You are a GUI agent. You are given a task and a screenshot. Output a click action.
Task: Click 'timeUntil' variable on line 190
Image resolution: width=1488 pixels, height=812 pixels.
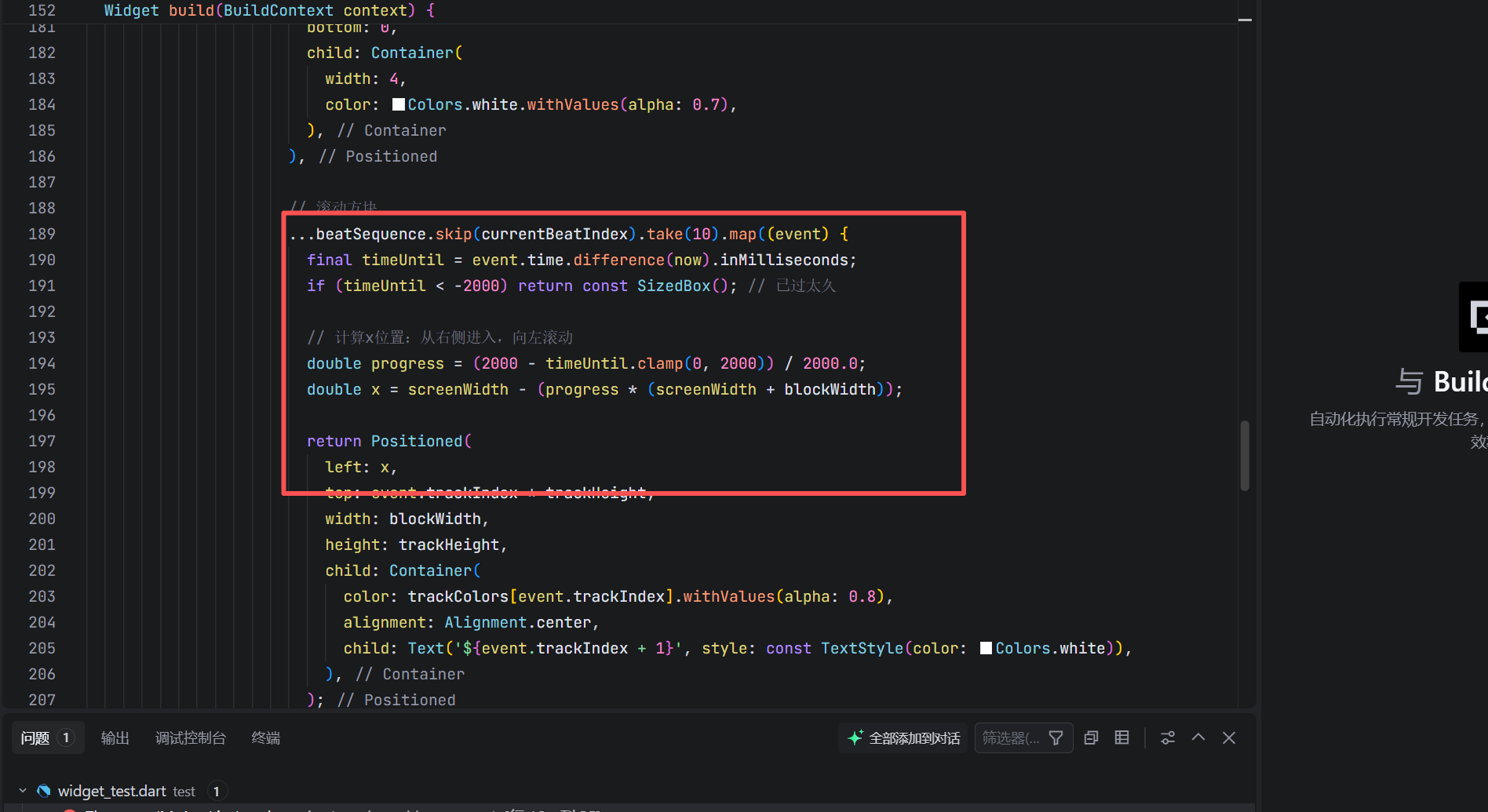click(403, 260)
